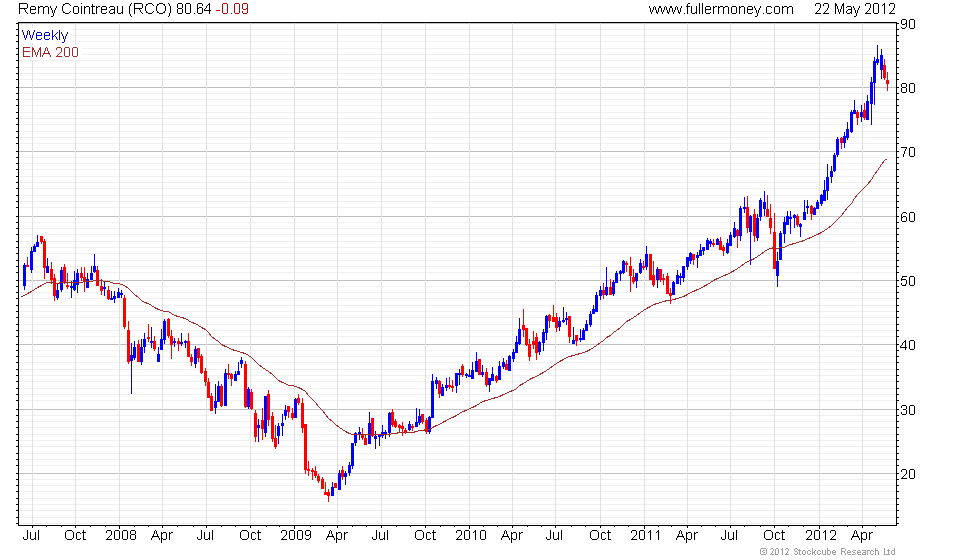Open the www.fullermoney.com link text
980x560 pixels.
(x=721, y=9)
